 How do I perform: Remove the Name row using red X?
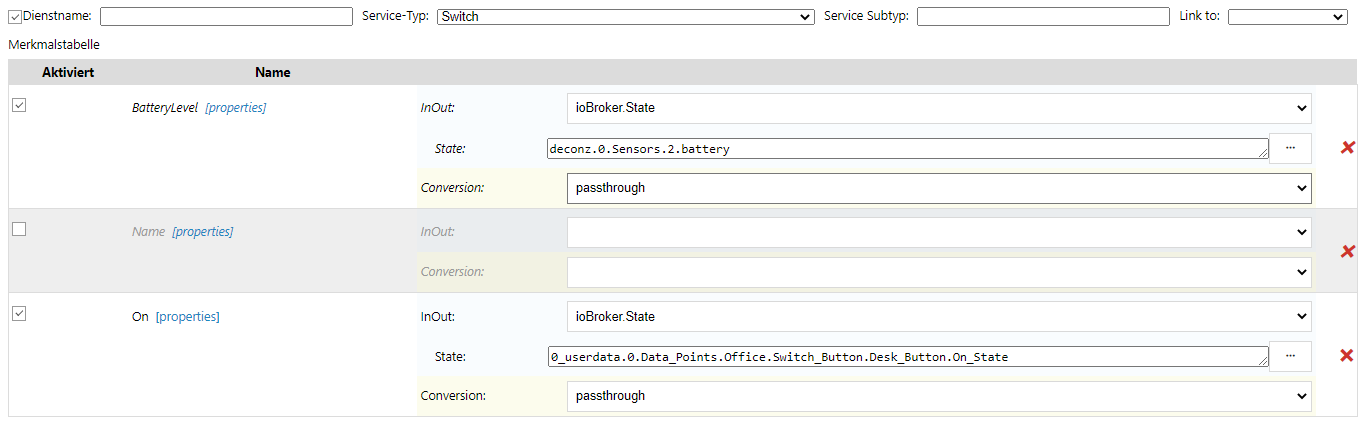(x=1347, y=251)
